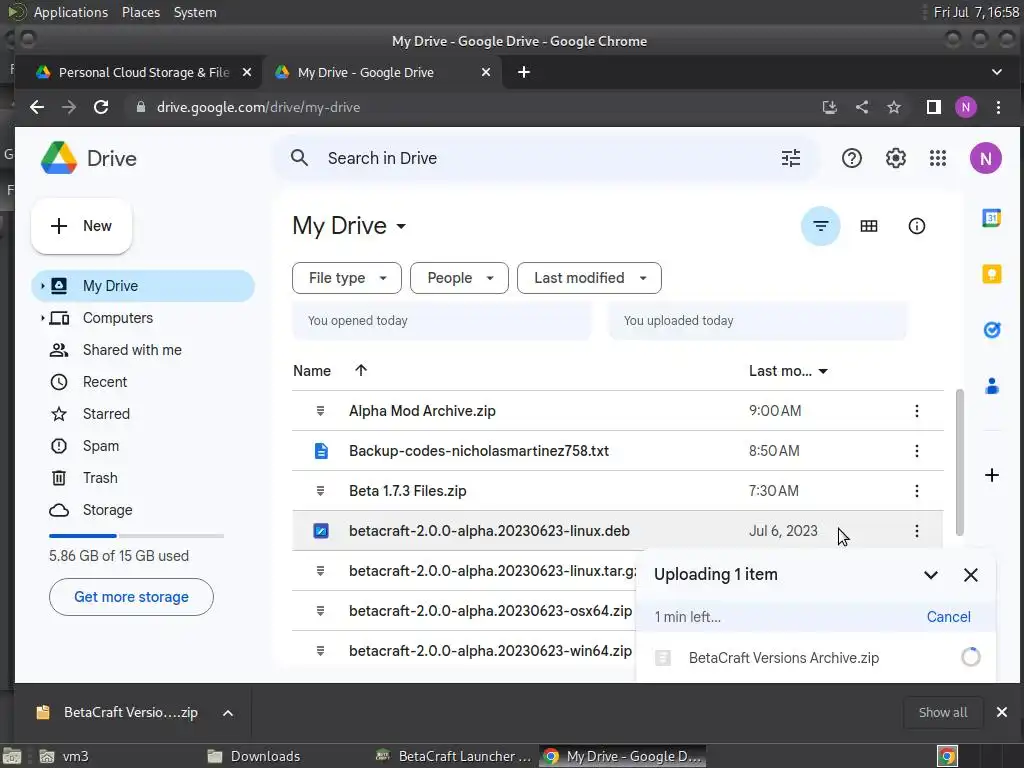This screenshot has height=768, width=1024.
Task: Toggle the filter chips button
Action: click(x=820, y=226)
